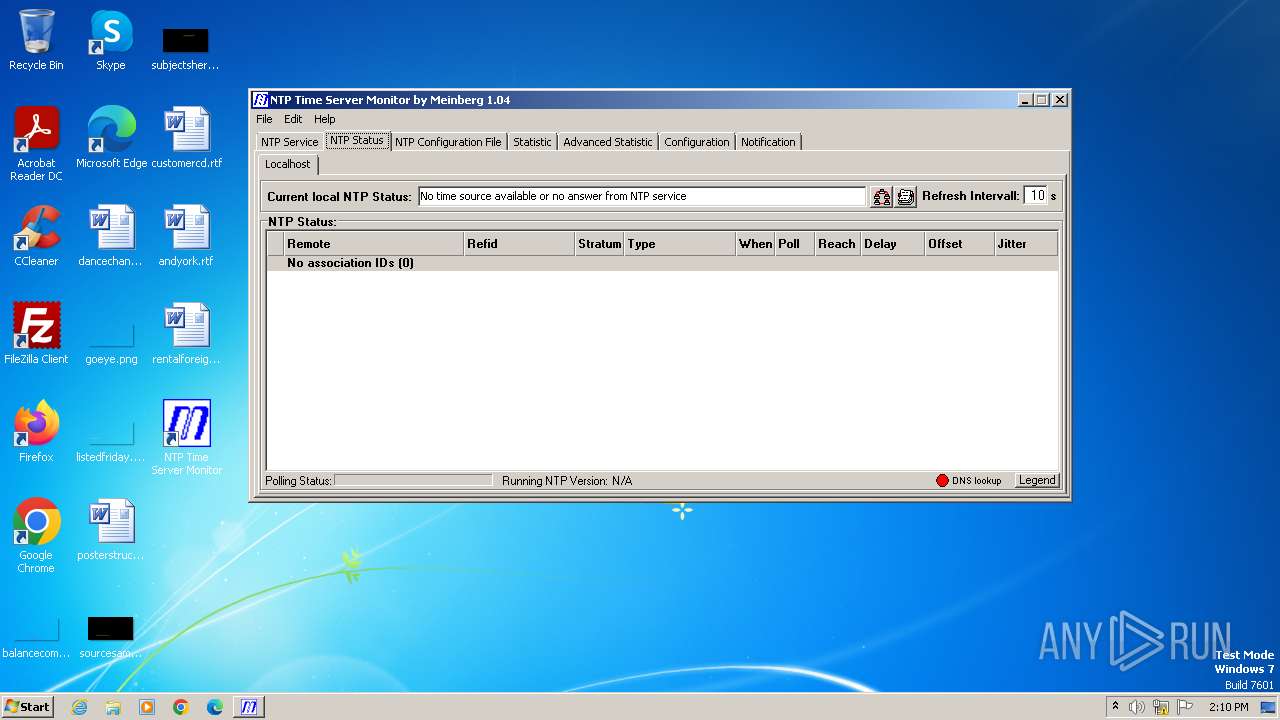The height and width of the screenshot is (720, 1280).
Task: Click the Start button
Action: 28,707
